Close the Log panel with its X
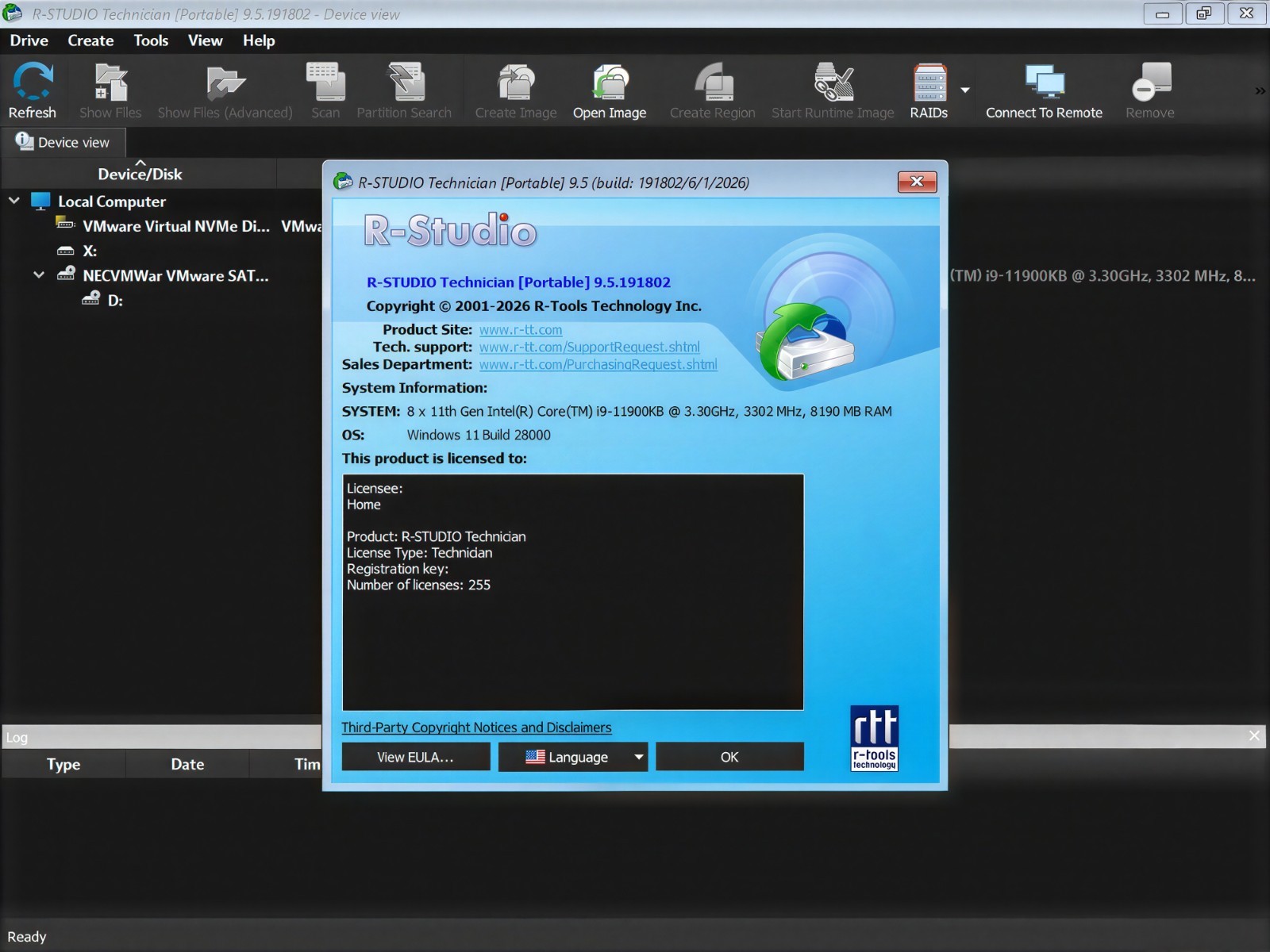Viewport: 1270px width, 952px height. [x=1254, y=735]
